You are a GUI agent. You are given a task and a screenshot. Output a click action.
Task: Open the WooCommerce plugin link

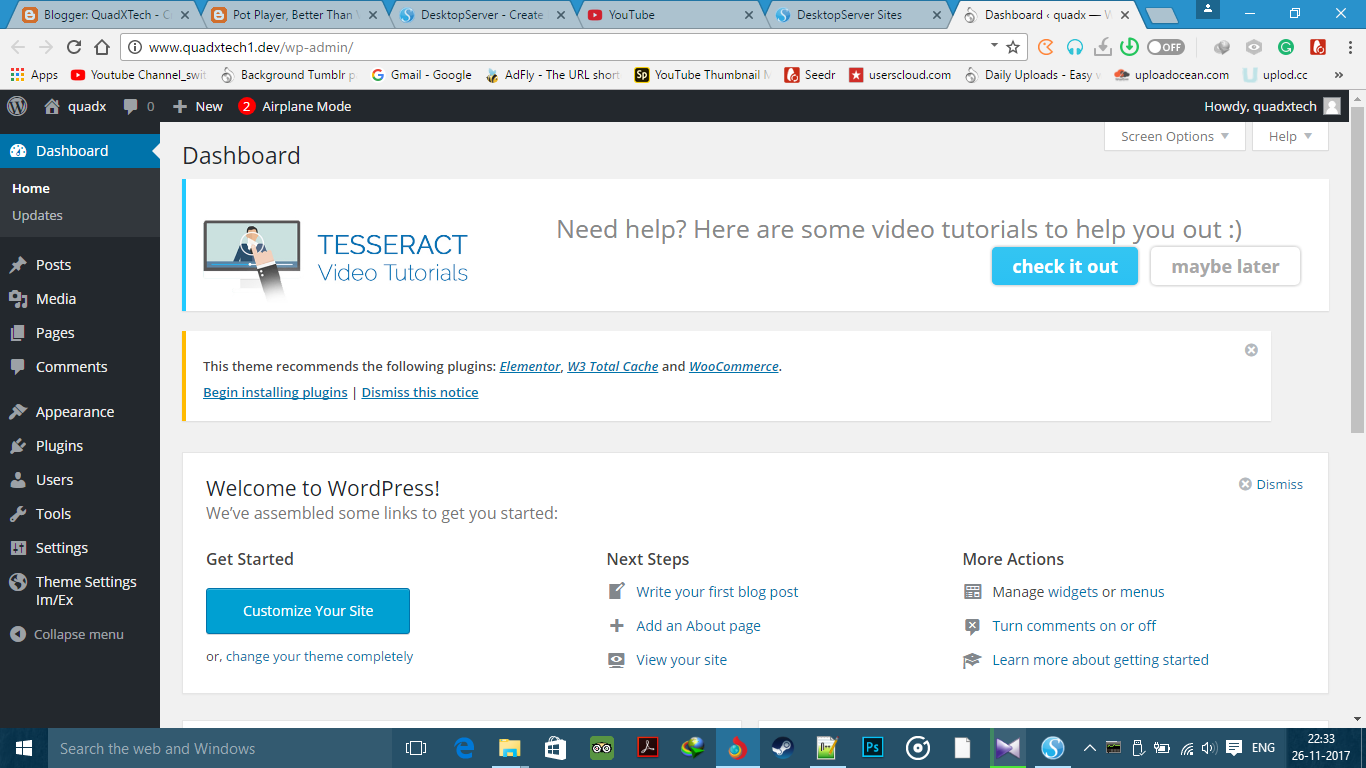click(734, 366)
